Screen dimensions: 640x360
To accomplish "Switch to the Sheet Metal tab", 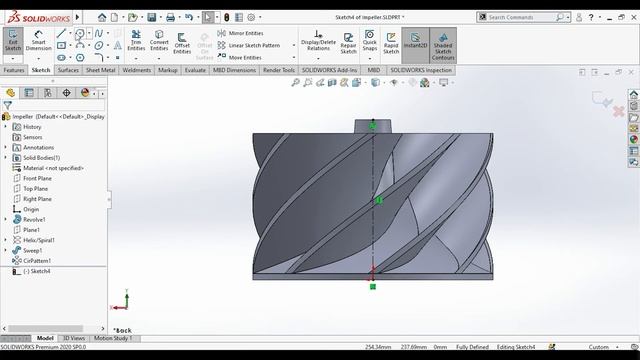I will [100, 70].
